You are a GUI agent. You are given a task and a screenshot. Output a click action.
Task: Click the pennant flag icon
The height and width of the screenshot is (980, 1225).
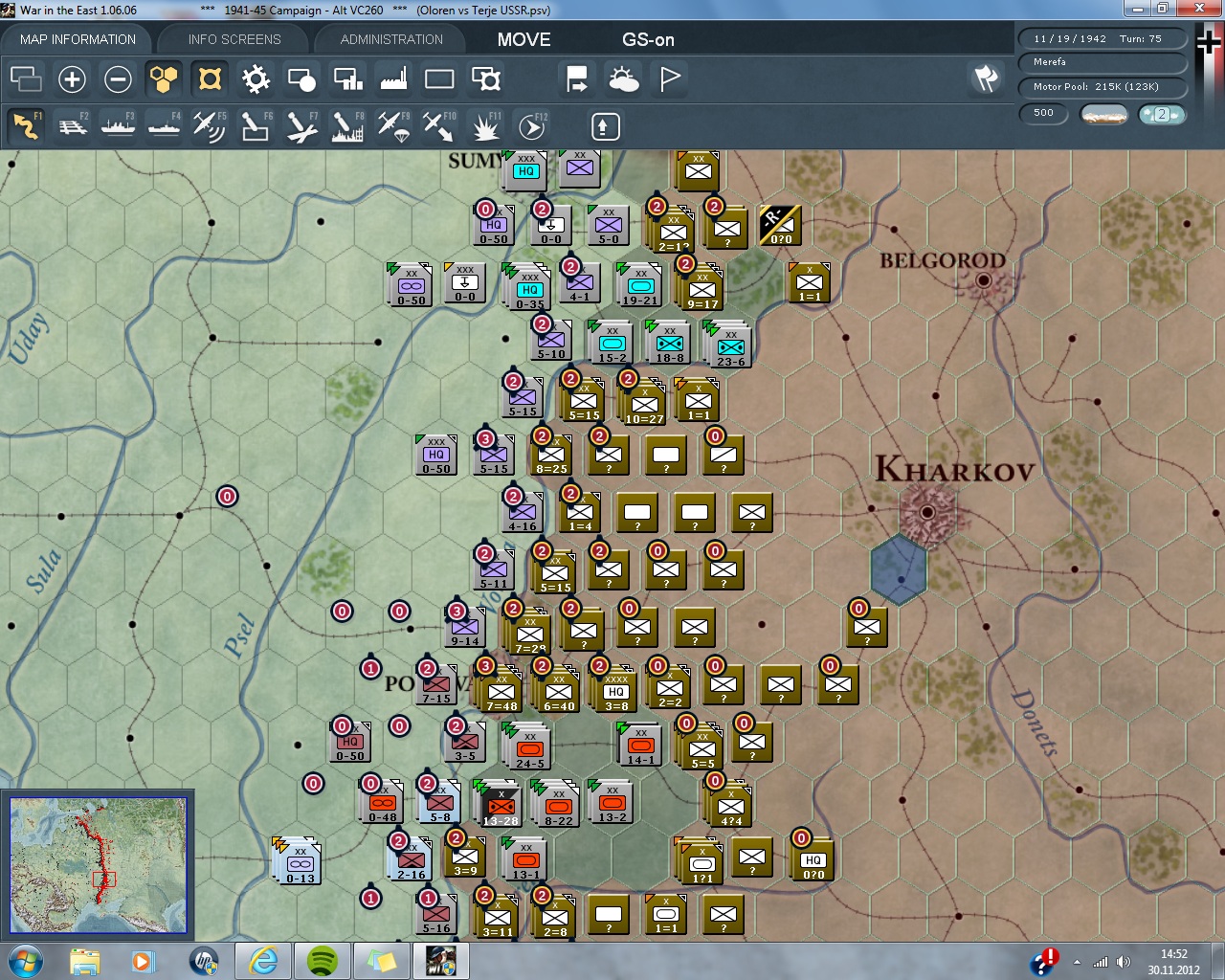coord(670,78)
